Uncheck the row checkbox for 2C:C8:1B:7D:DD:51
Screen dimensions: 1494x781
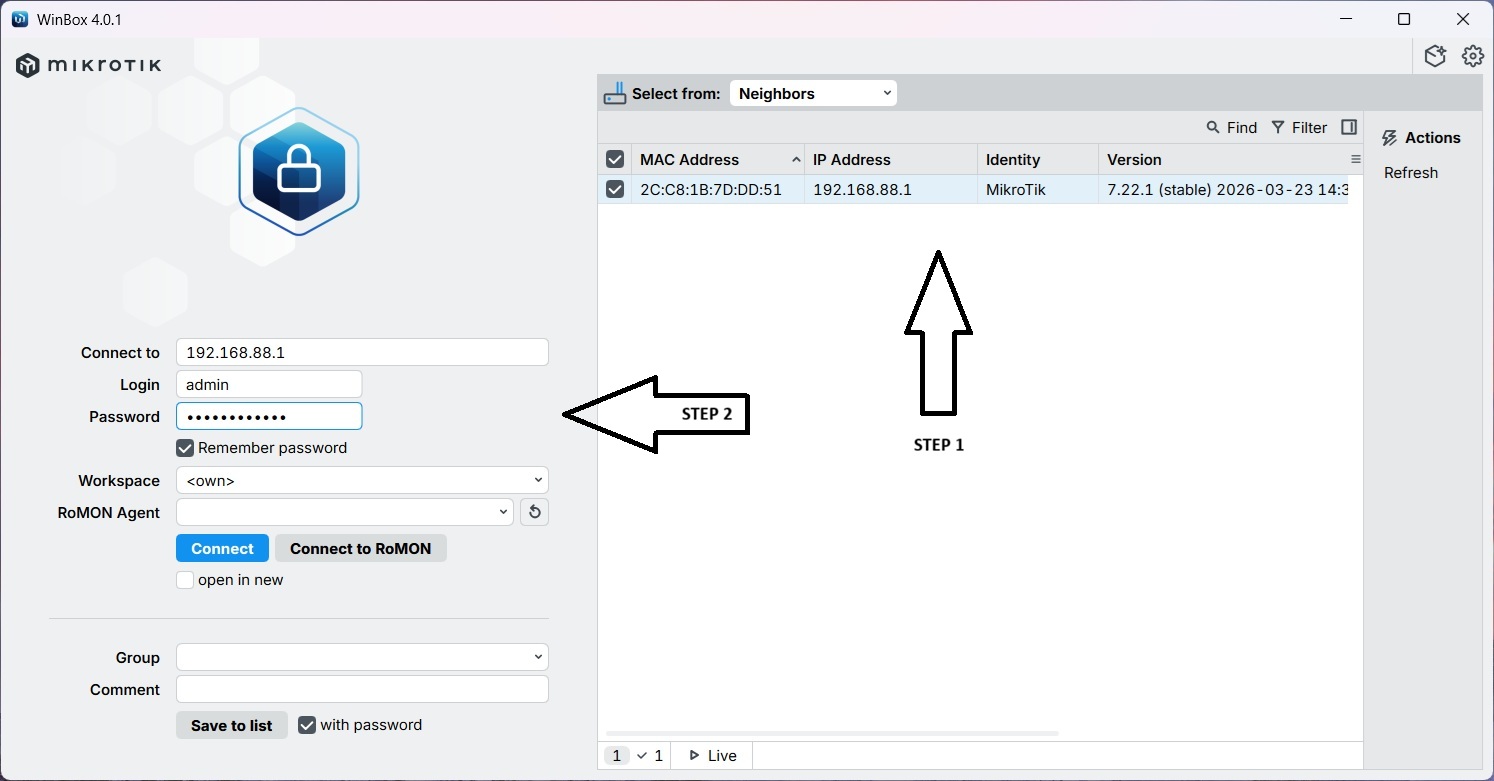(x=615, y=189)
